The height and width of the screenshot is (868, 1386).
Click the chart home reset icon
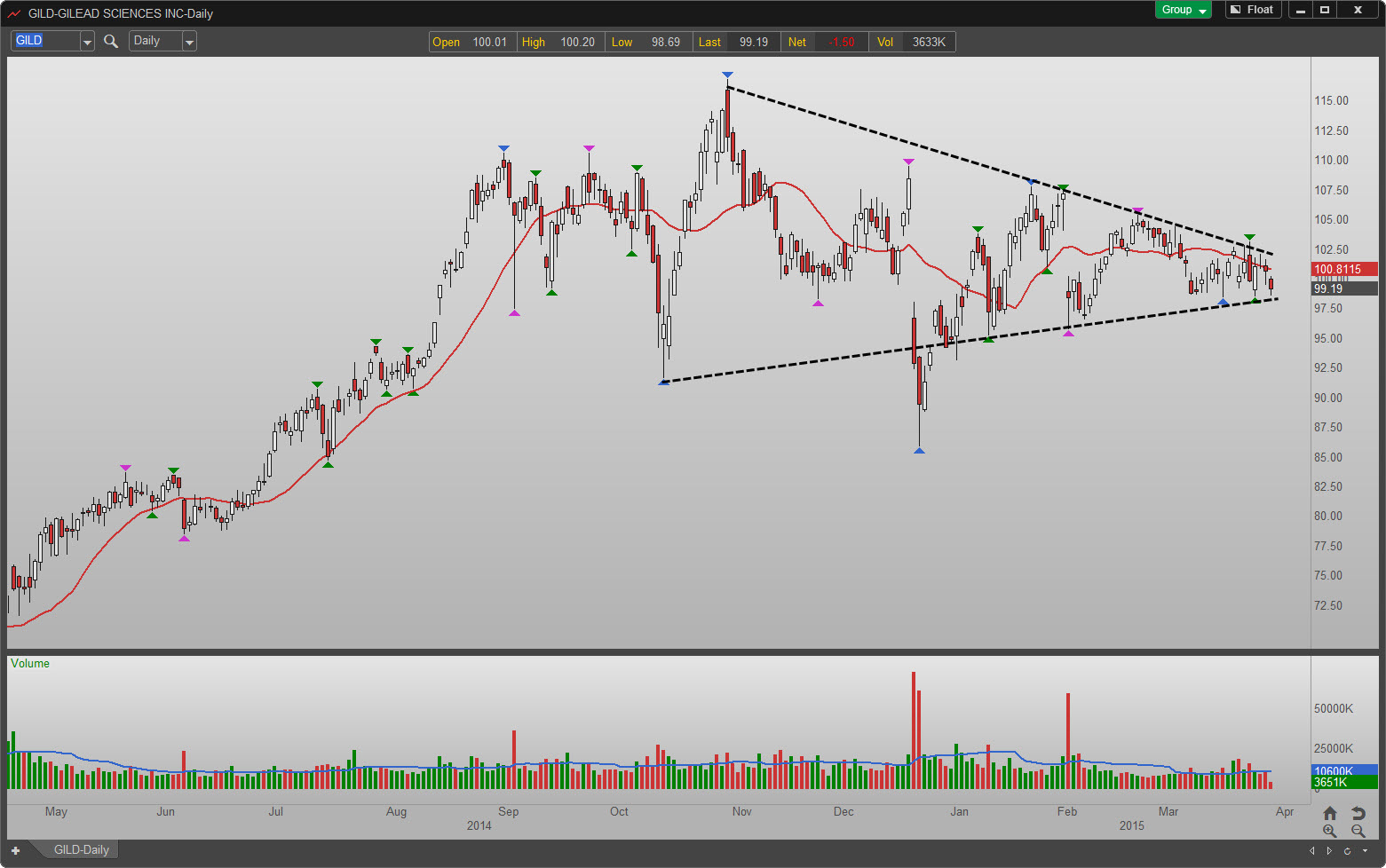pyautogui.click(x=1330, y=813)
